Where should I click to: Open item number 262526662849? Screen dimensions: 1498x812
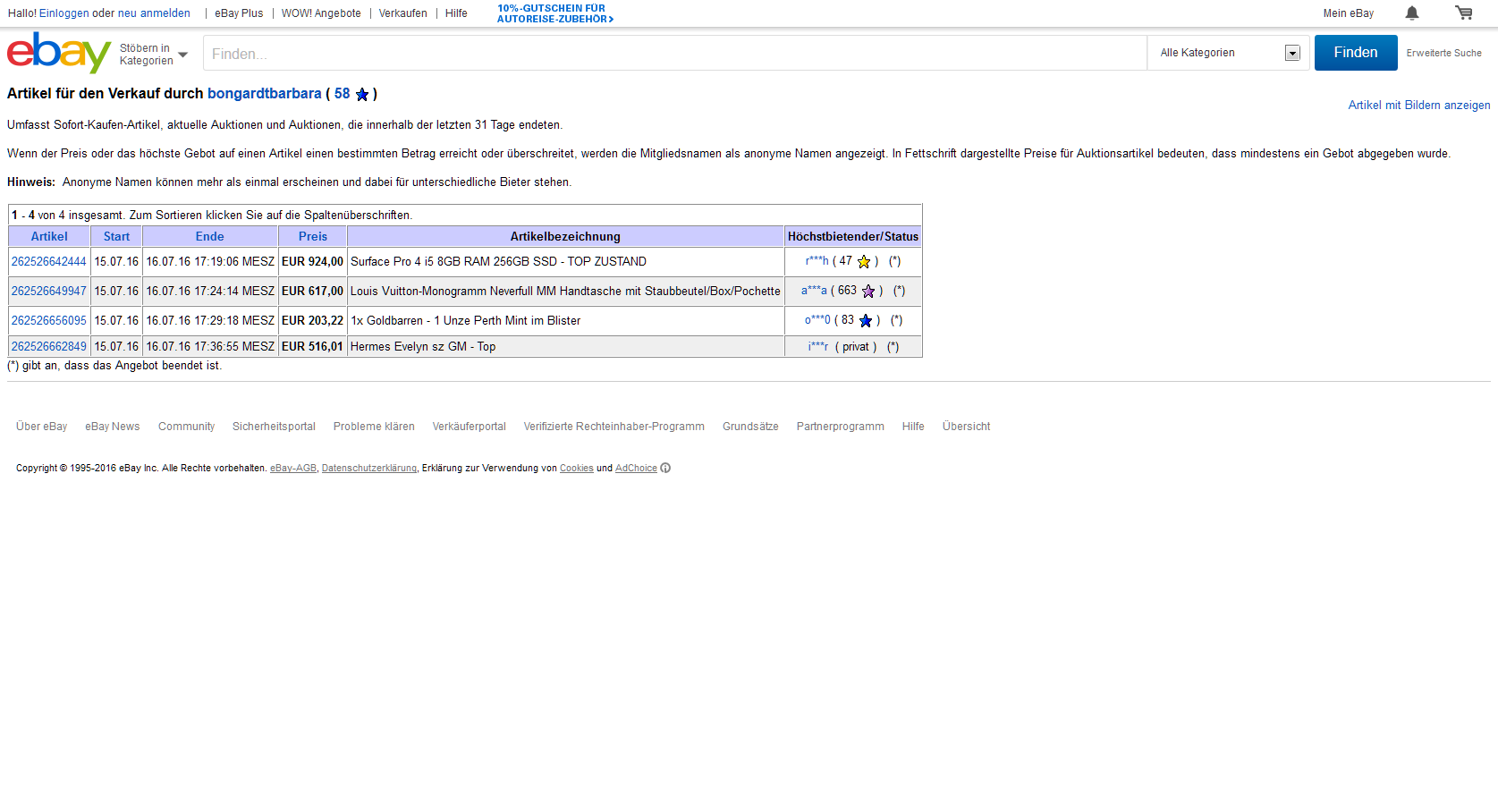49,347
